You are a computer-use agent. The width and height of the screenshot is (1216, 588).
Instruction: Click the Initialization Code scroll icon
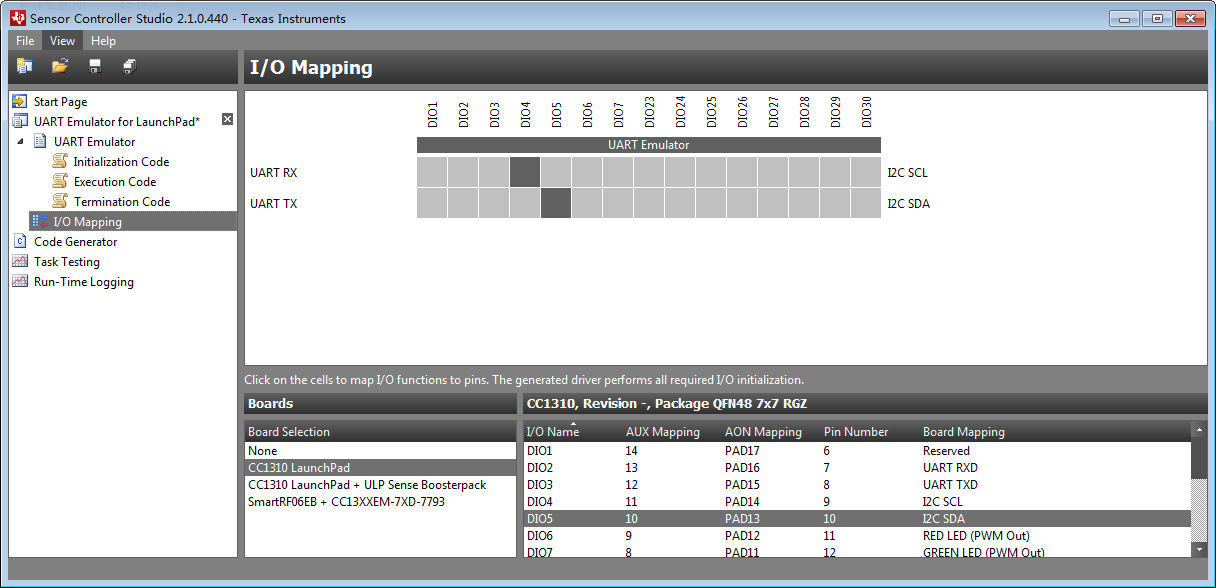tap(60, 162)
